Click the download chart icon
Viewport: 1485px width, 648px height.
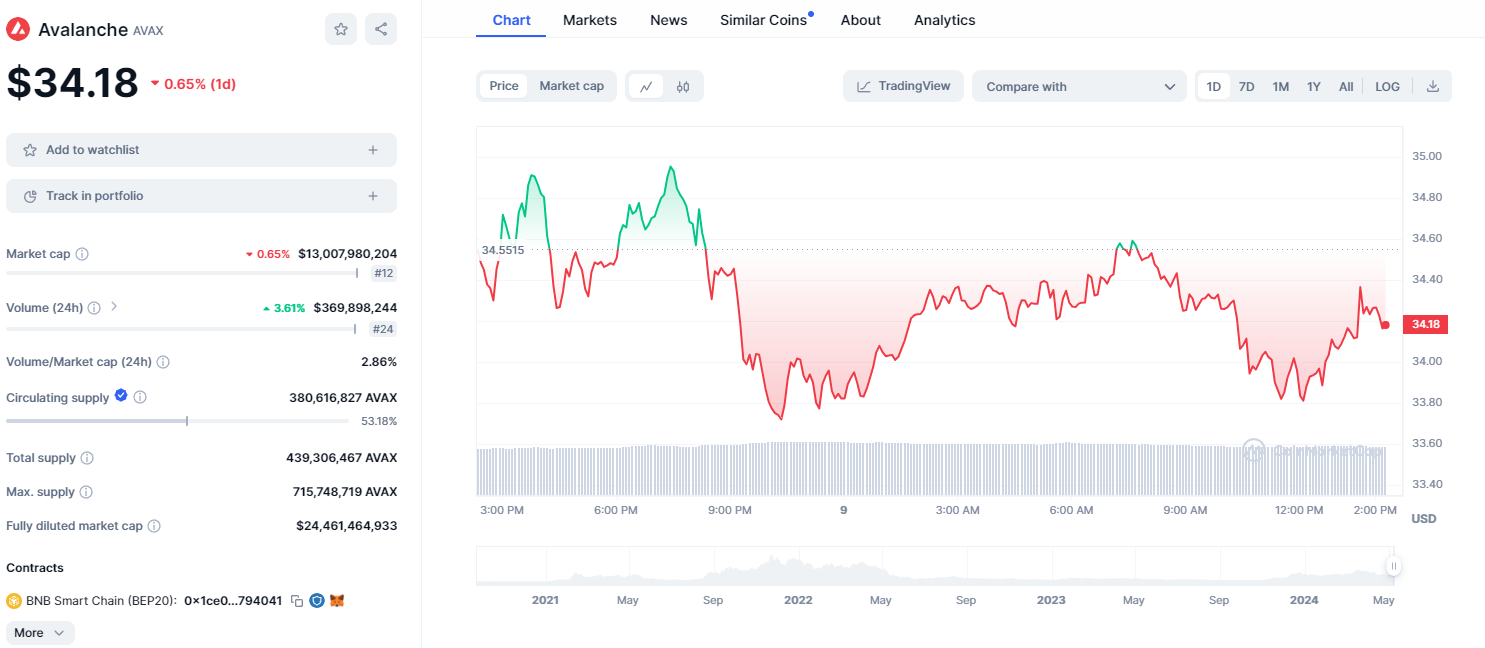1432,87
